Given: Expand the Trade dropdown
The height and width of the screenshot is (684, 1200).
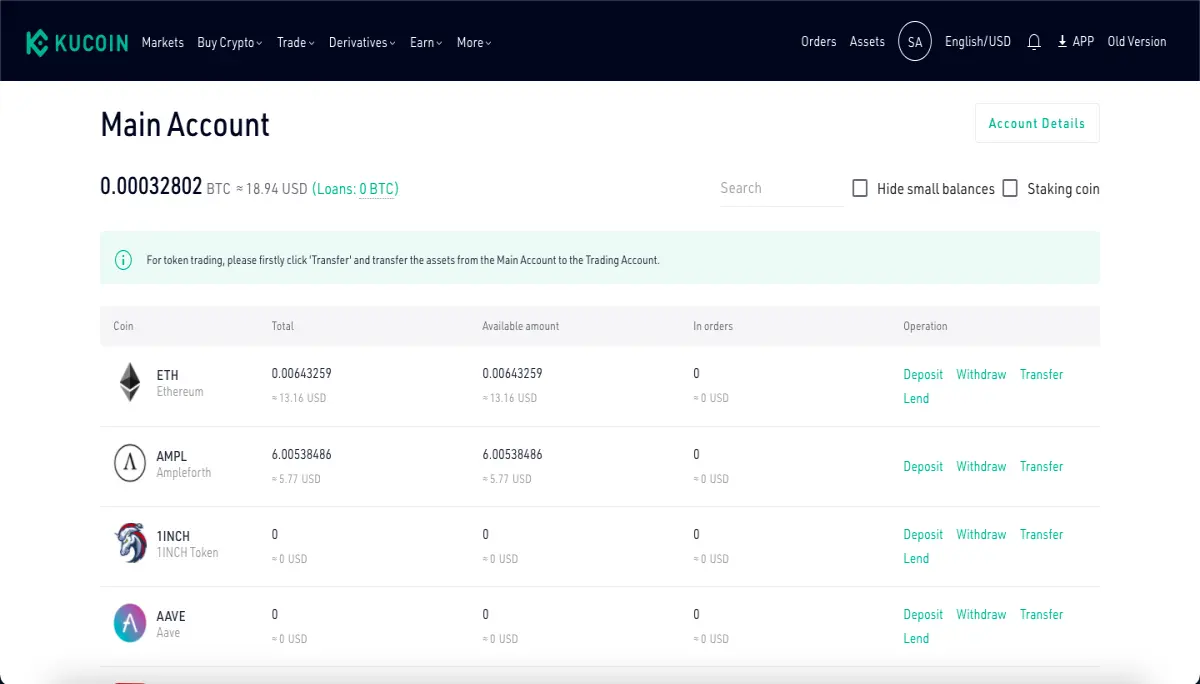Looking at the screenshot, I should (x=296, y=42).
